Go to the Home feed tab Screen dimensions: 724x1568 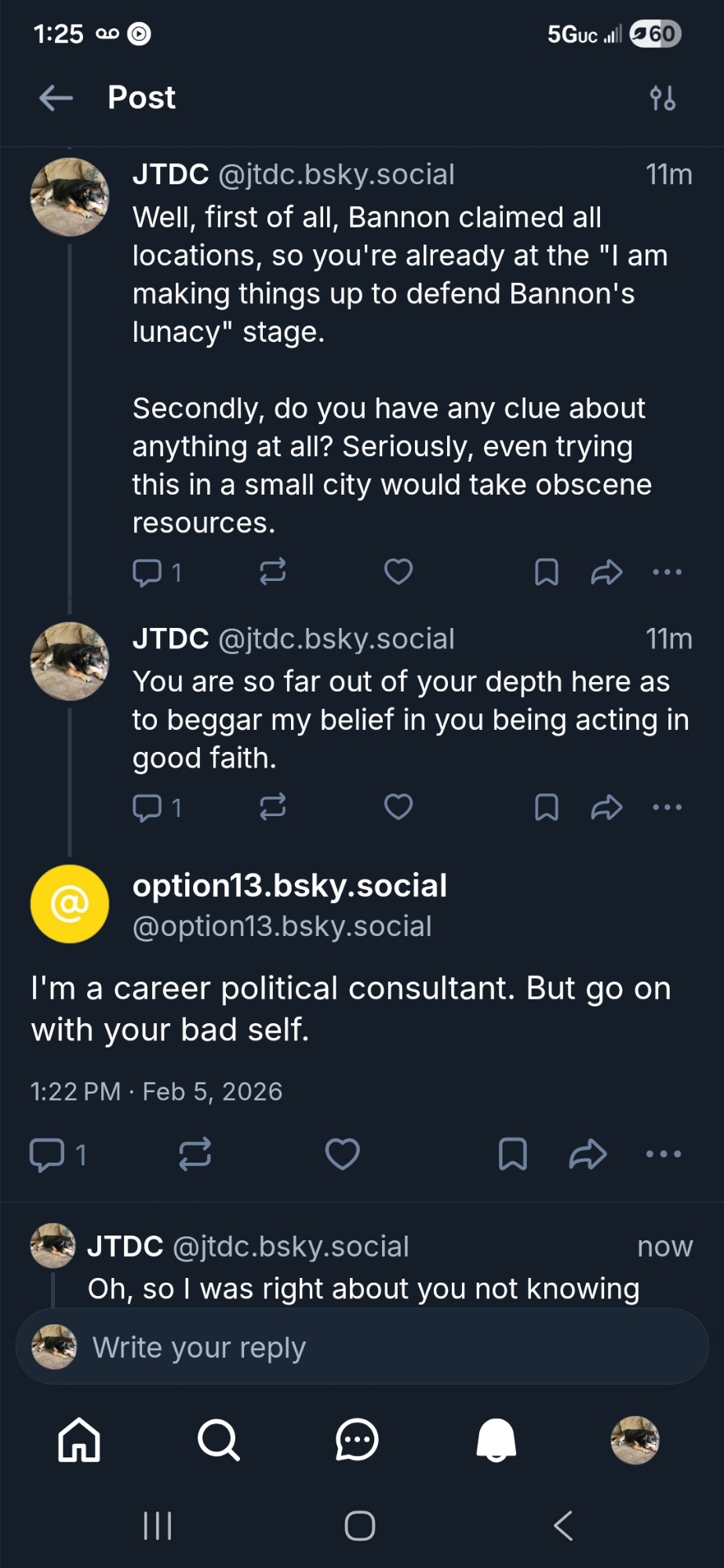79,1440
